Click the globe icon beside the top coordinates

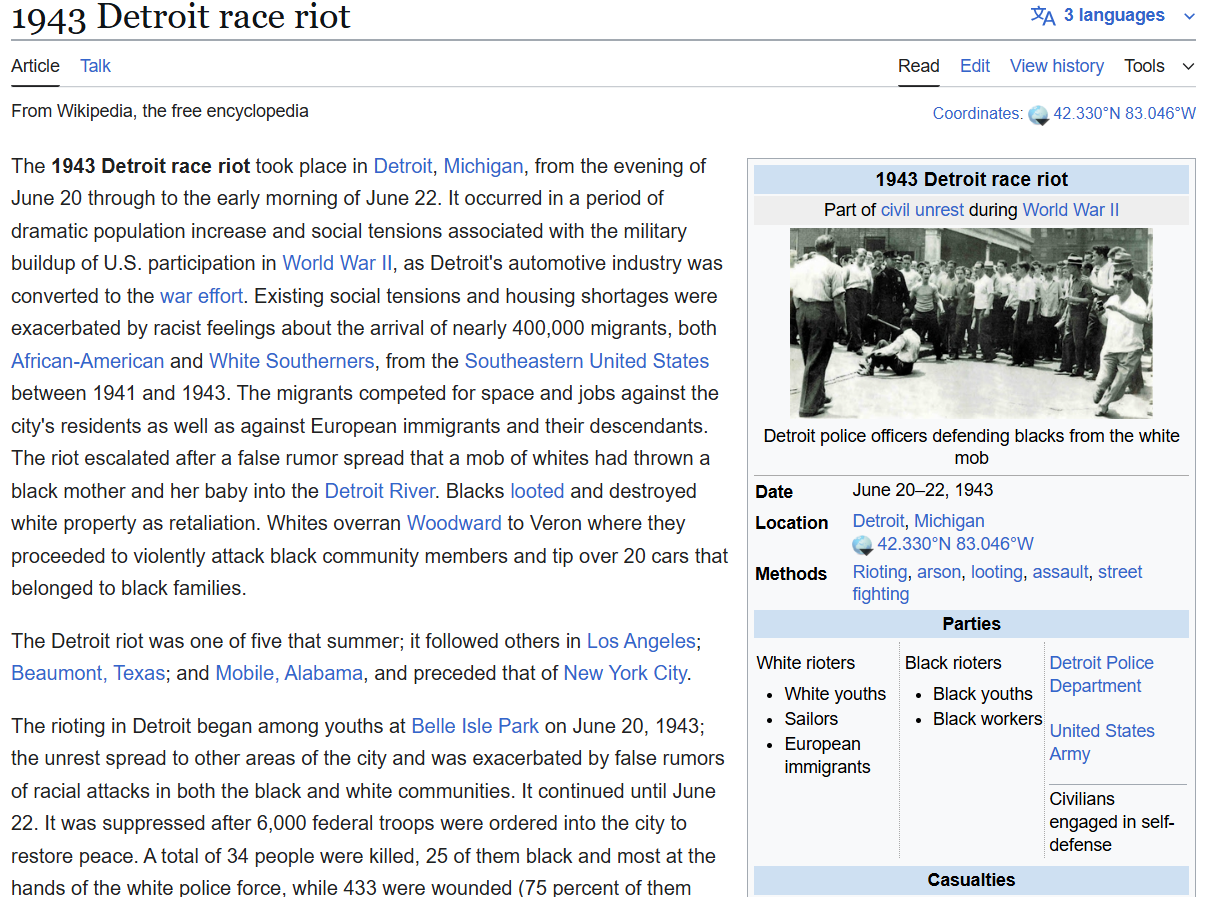pos(1039,115)
